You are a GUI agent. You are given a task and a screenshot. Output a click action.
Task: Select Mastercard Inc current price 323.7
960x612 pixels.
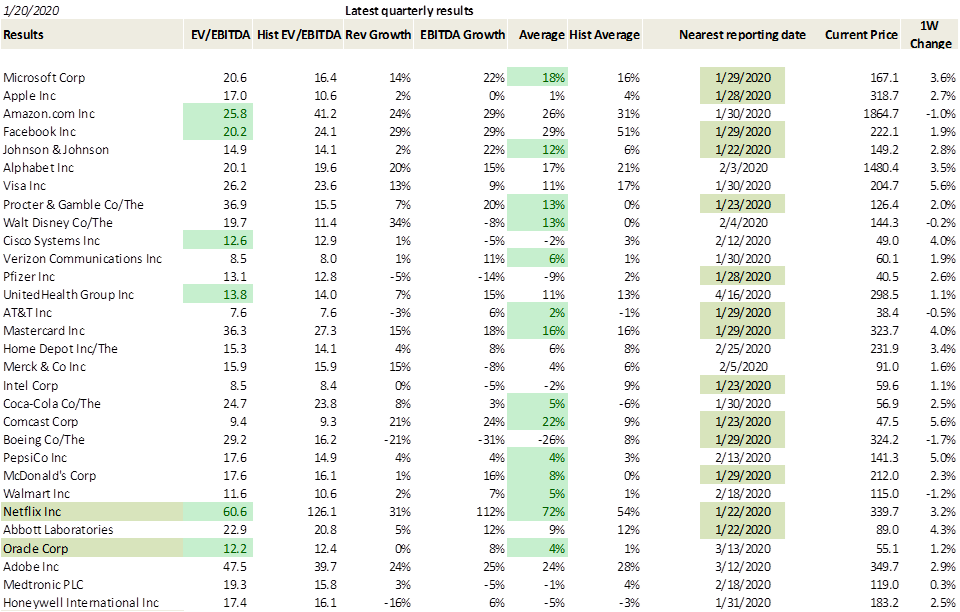pos(885,330)
